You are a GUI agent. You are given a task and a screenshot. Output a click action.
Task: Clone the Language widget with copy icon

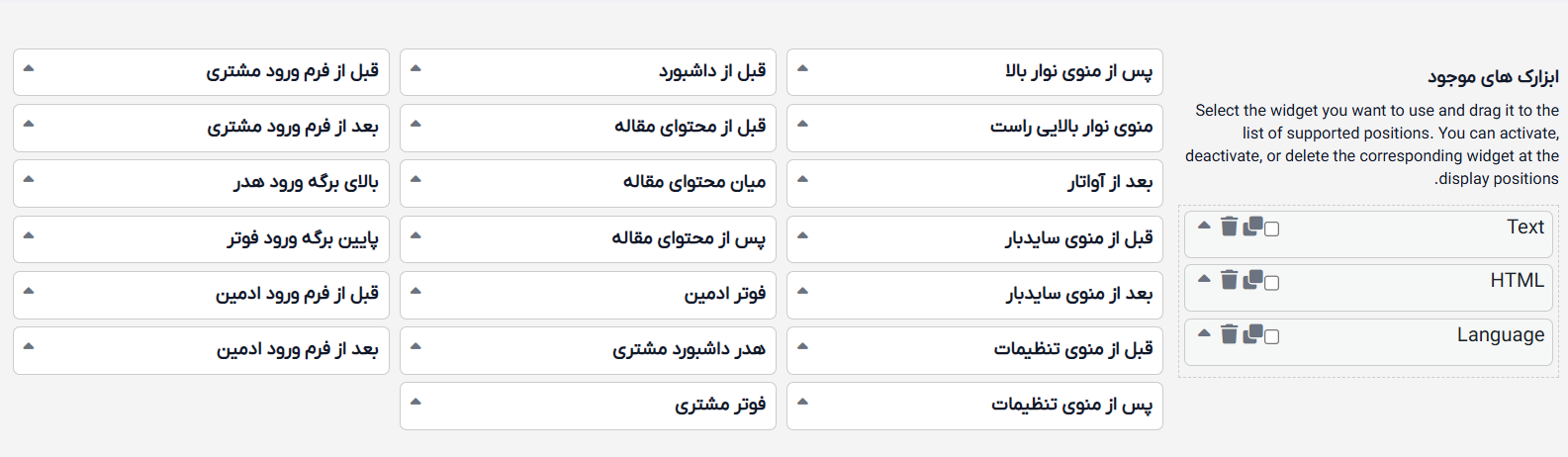point(1252,334)
